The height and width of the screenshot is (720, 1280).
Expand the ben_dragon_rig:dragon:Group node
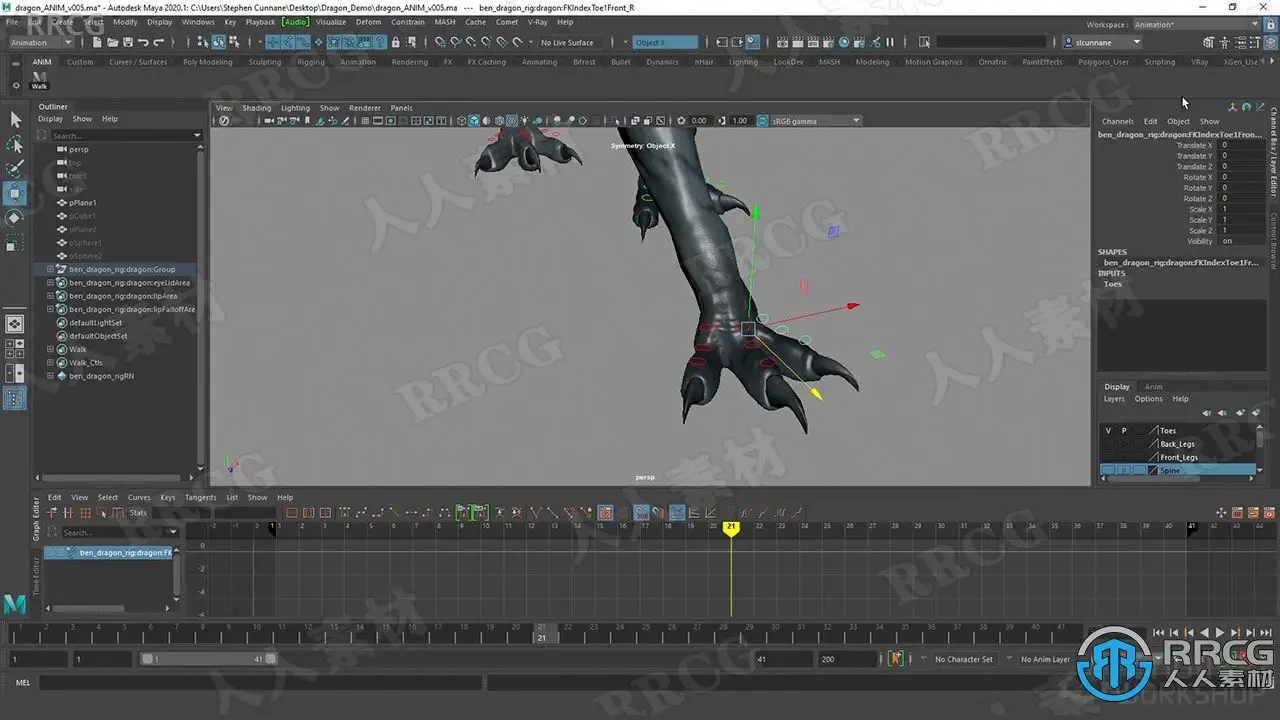pos(50,269)
